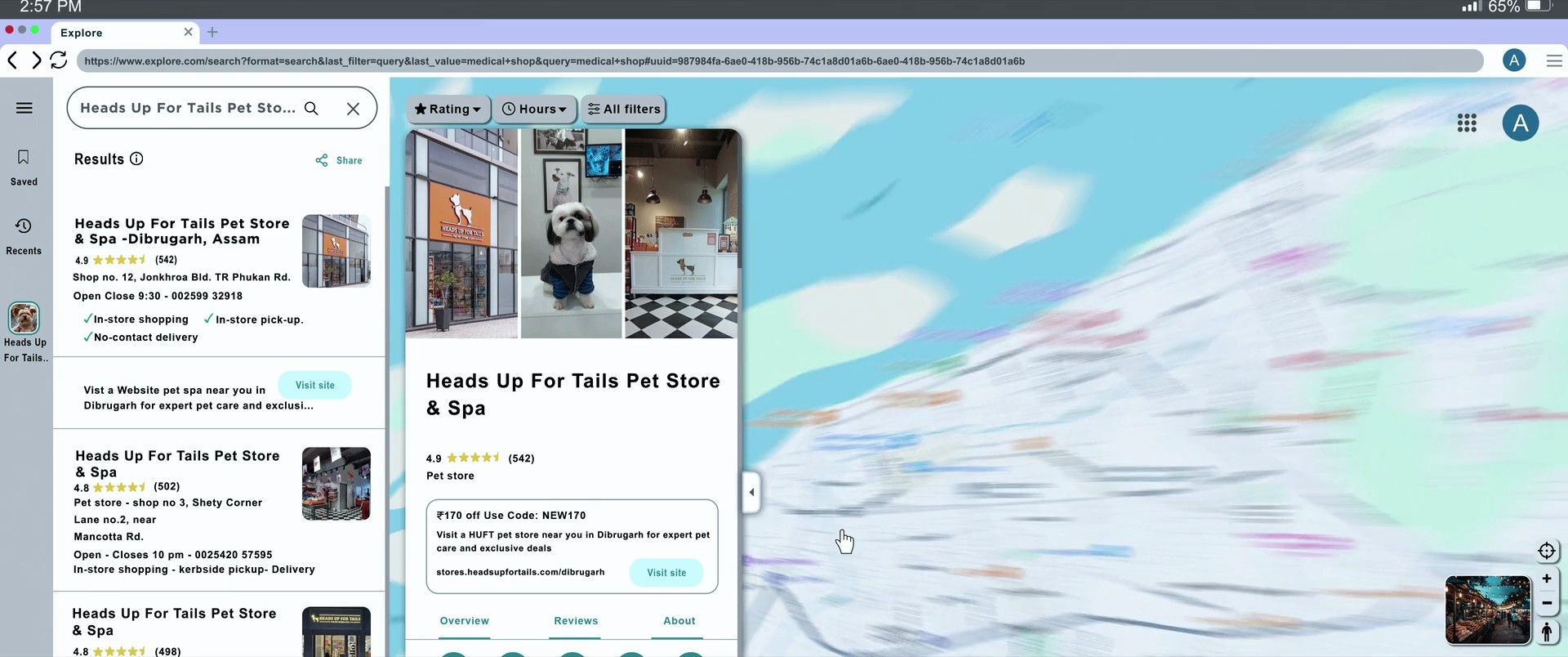Viewport: 1568px width, 657px height.
Task: Click the dog photo in detail panel
Action: click(571, 234)
